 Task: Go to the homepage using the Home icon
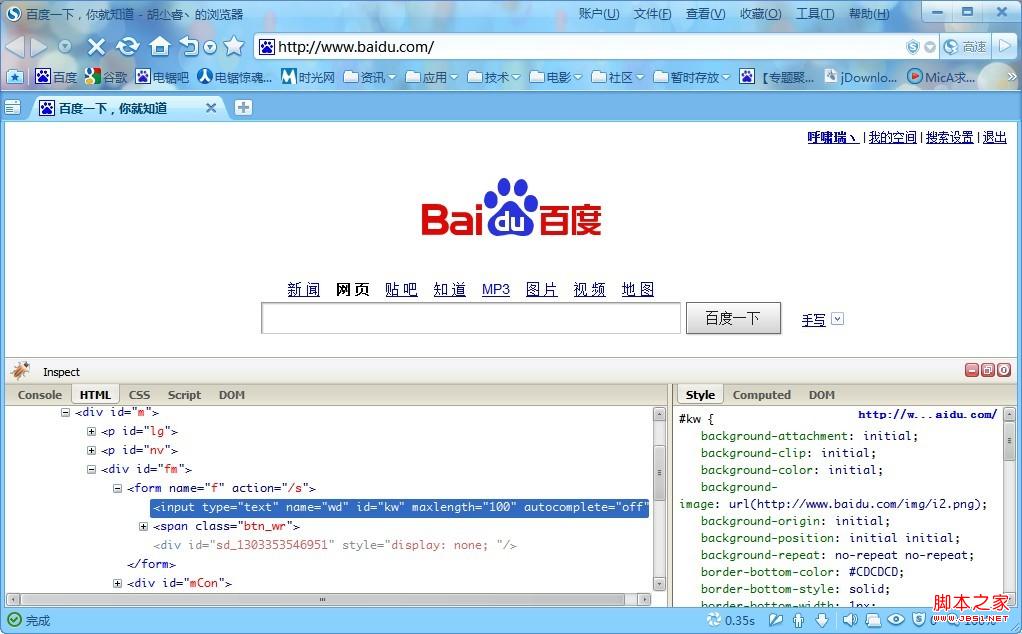159,46
